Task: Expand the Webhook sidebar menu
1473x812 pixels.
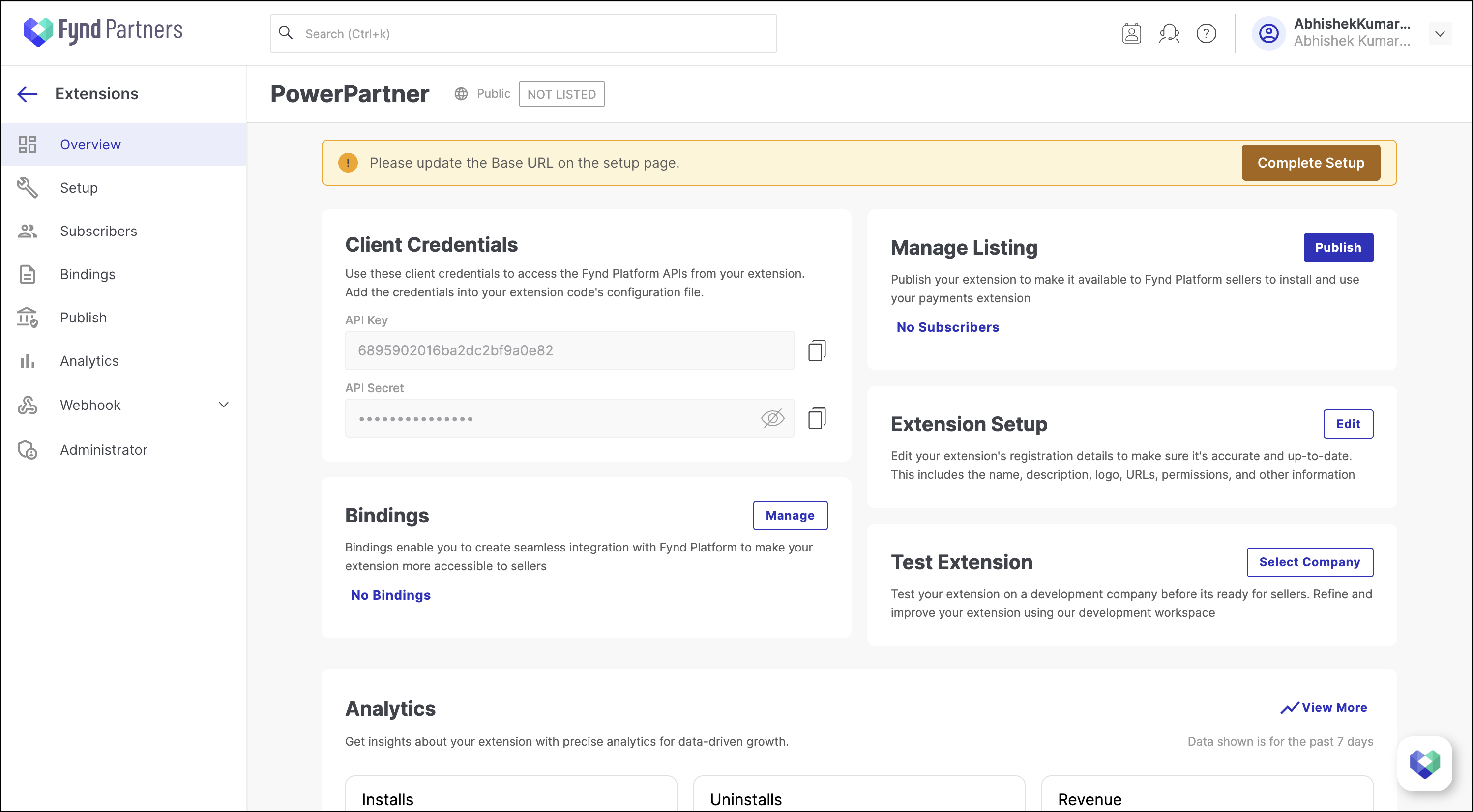Action: (x=224, y=405)
